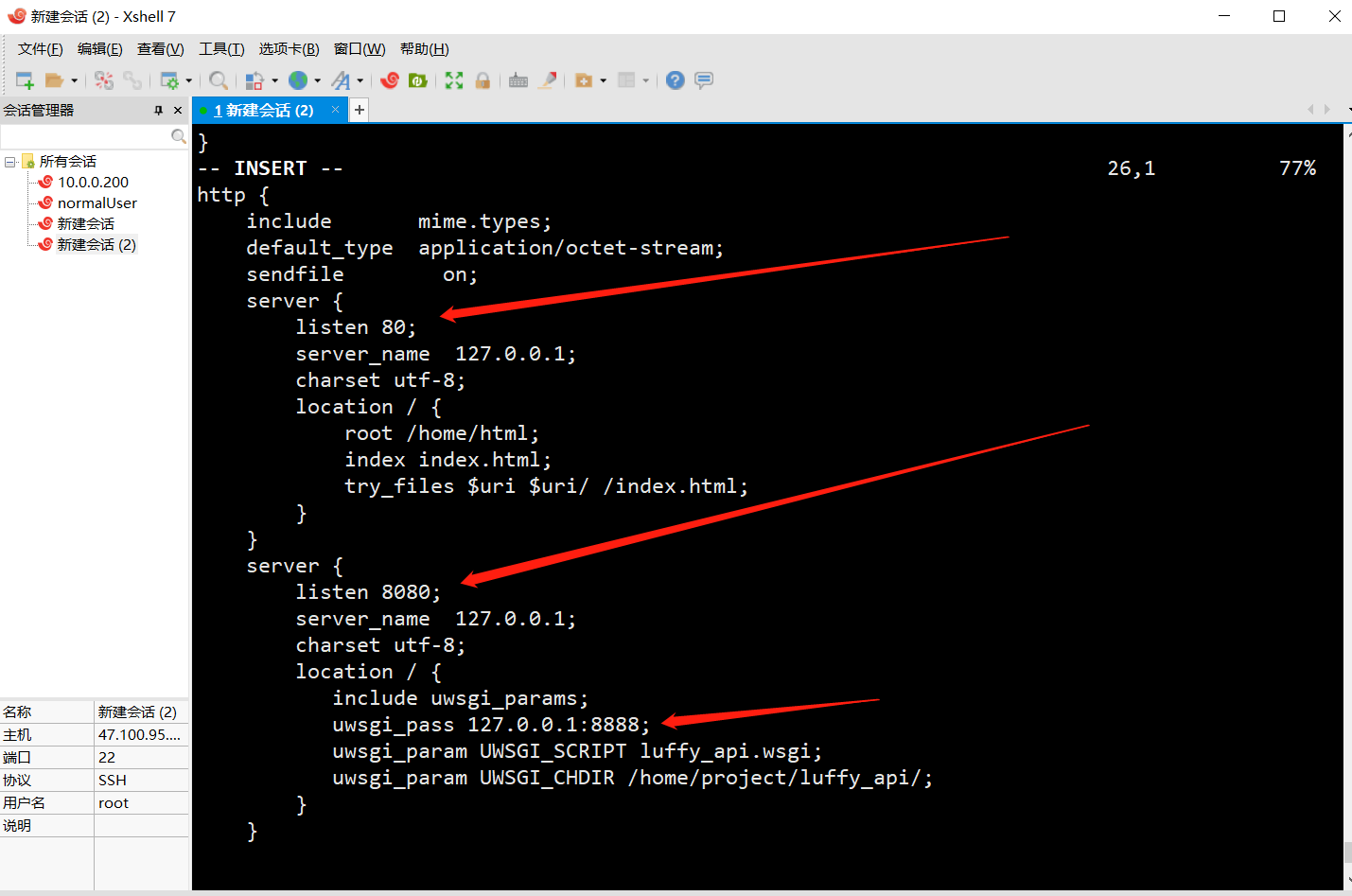Open Help with the blue question mark icon

[675, 80]
